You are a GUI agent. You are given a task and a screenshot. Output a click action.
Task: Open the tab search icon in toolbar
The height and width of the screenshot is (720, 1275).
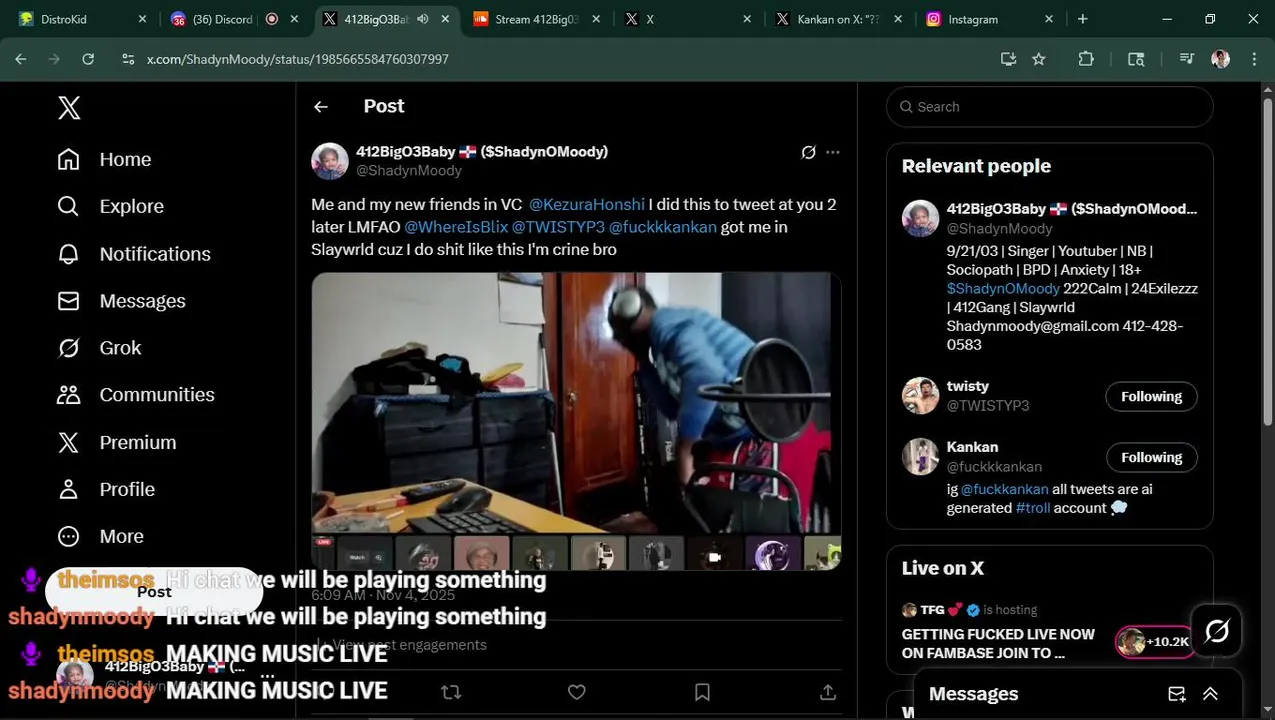point(1136,59)
